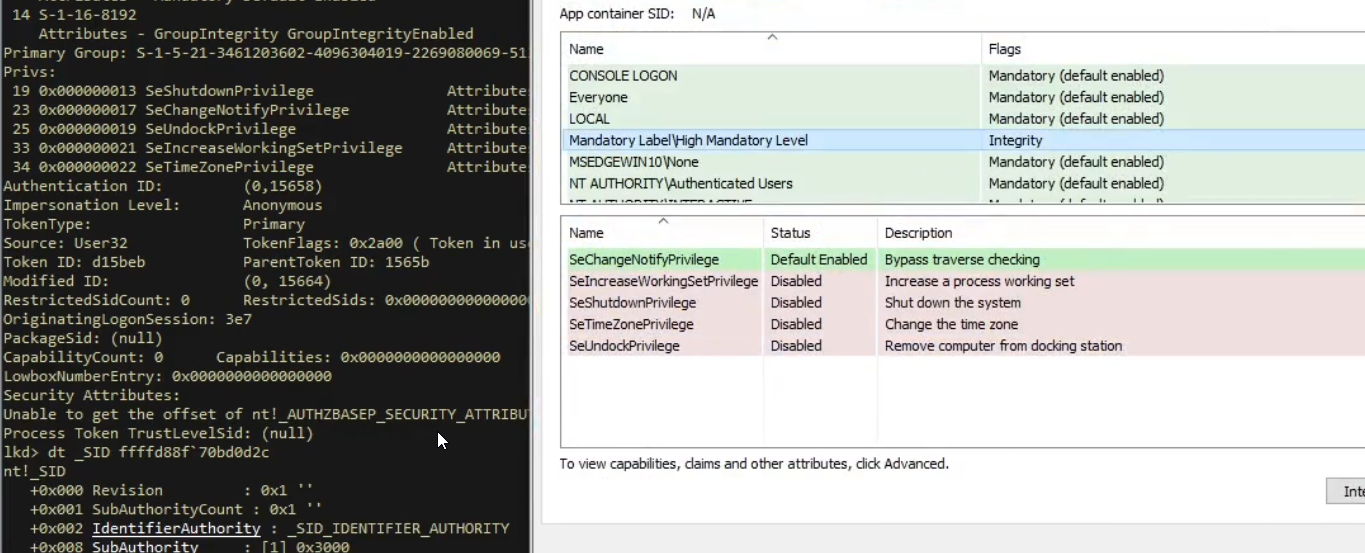Image resolution: width=1365 pixels, height=553 pixels.
Task: Click the Integrity flag cell
Action: click(x=1015, y=141)
